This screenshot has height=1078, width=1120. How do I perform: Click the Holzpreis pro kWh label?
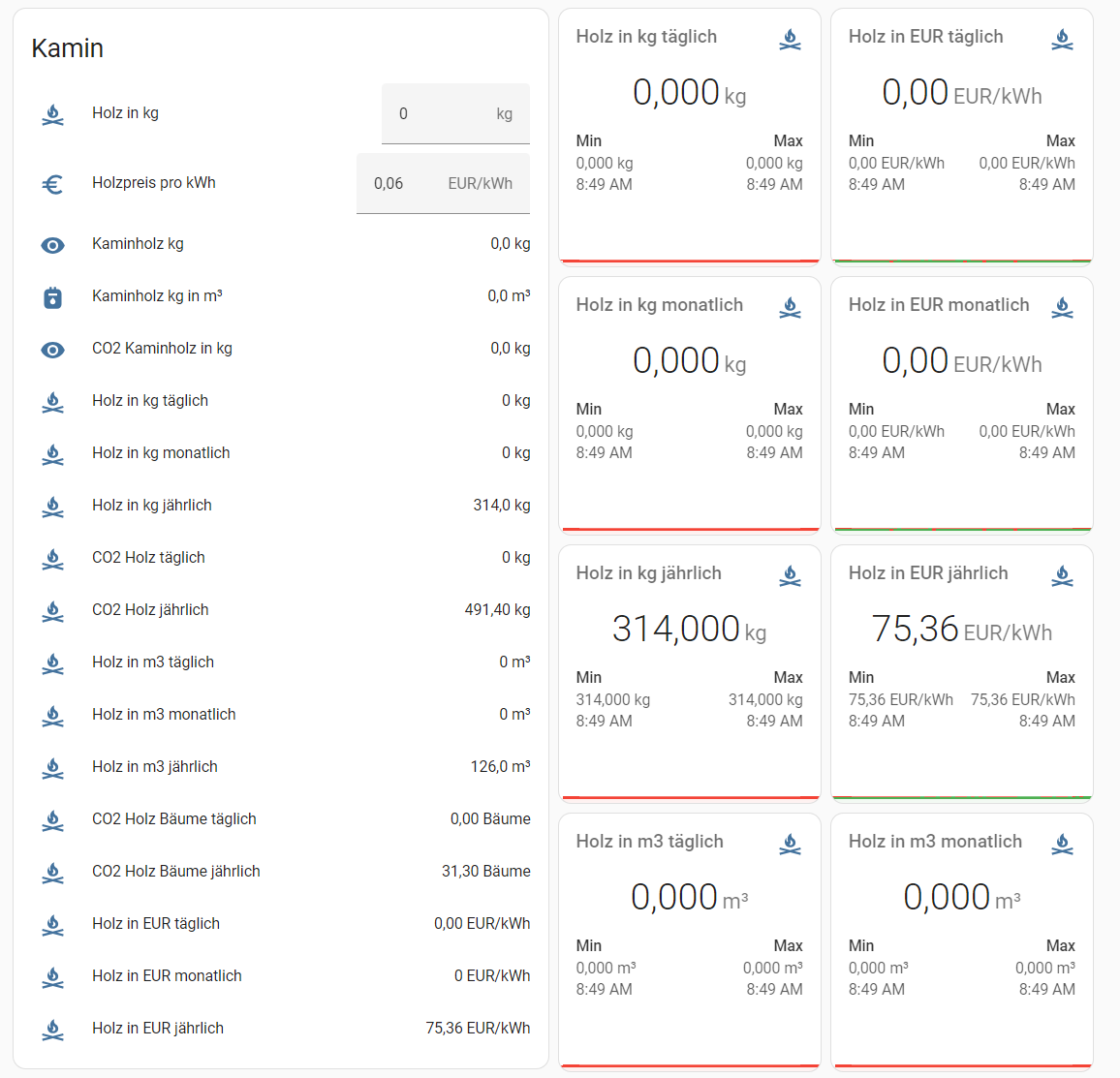pos(154,183)
